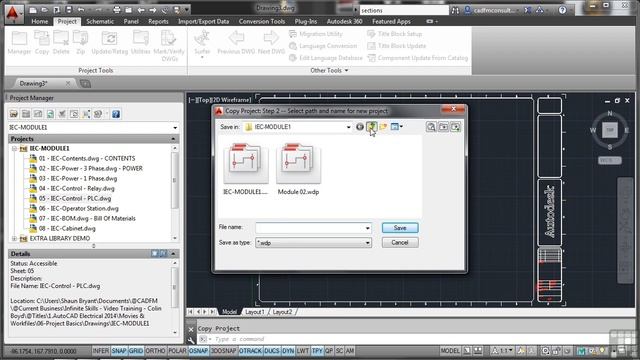Toggle OTRACK in status bar
The image size is (640, 360).
(250, 351)
